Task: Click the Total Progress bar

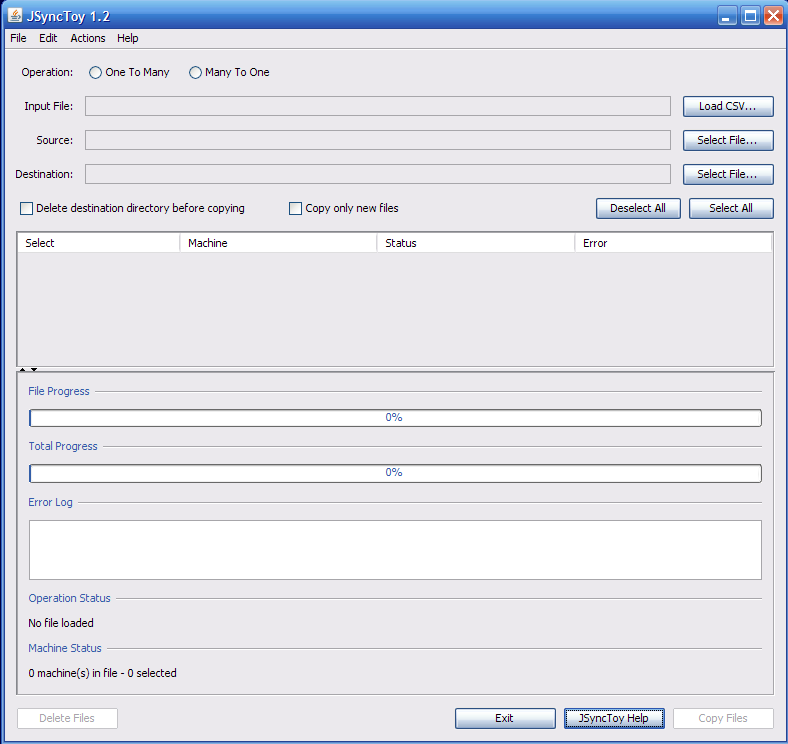Action: click(395, 473)
